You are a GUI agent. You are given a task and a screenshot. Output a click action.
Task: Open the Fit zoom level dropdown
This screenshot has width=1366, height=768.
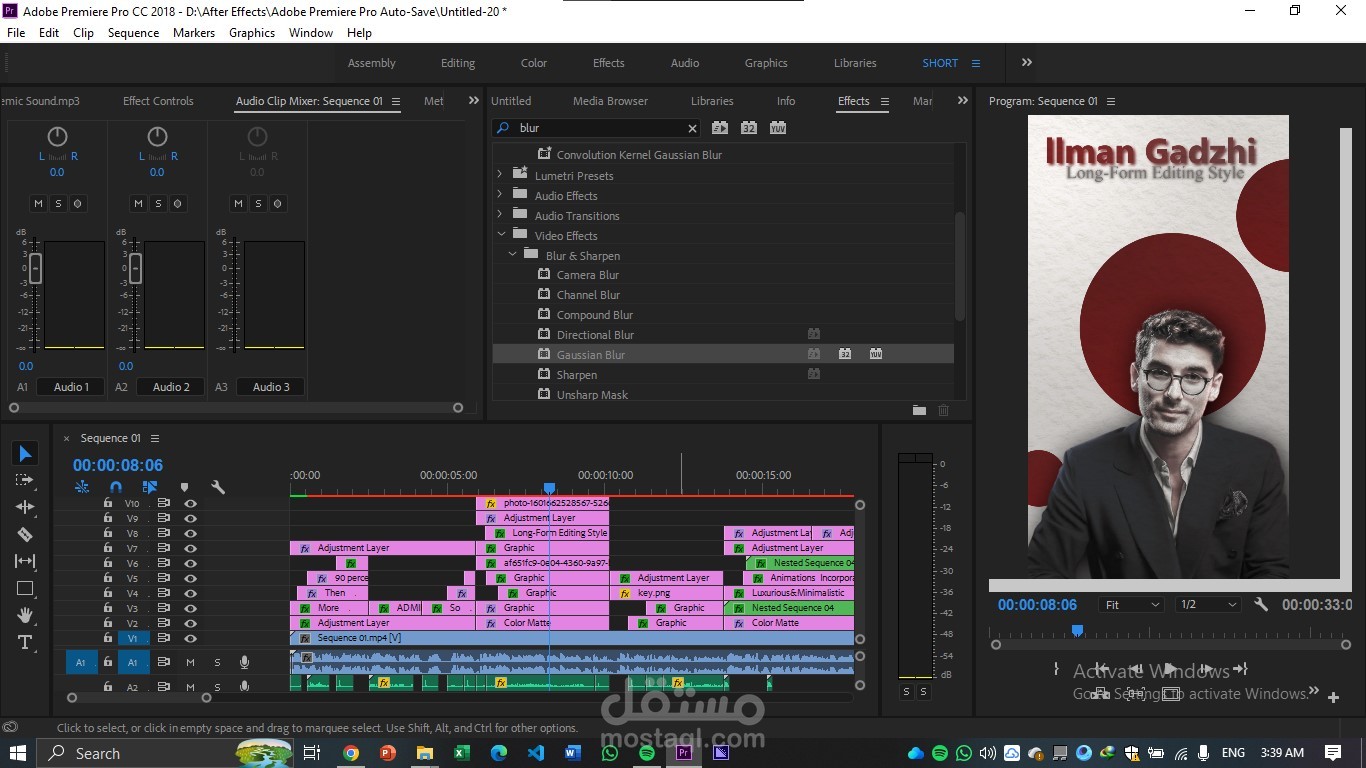point(1131,605)
